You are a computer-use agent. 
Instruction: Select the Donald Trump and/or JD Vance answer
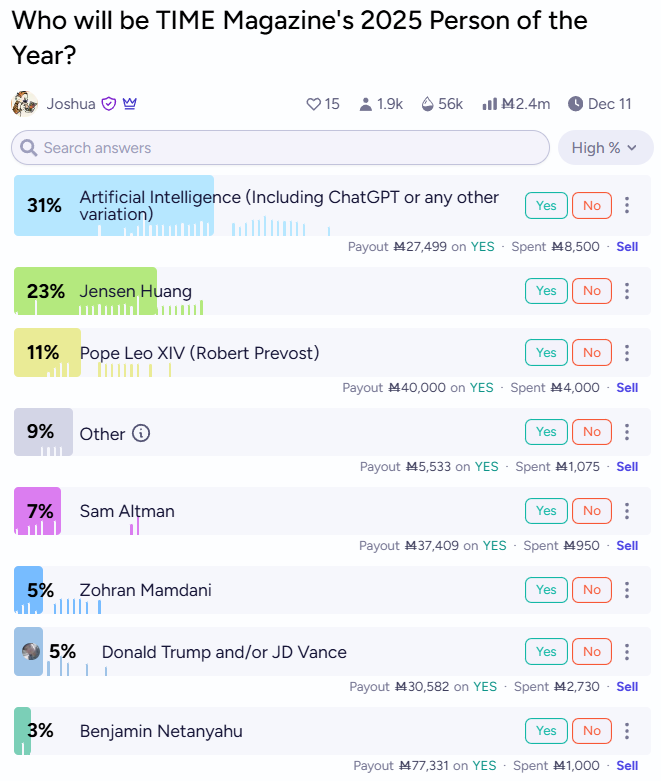(224, 652)
